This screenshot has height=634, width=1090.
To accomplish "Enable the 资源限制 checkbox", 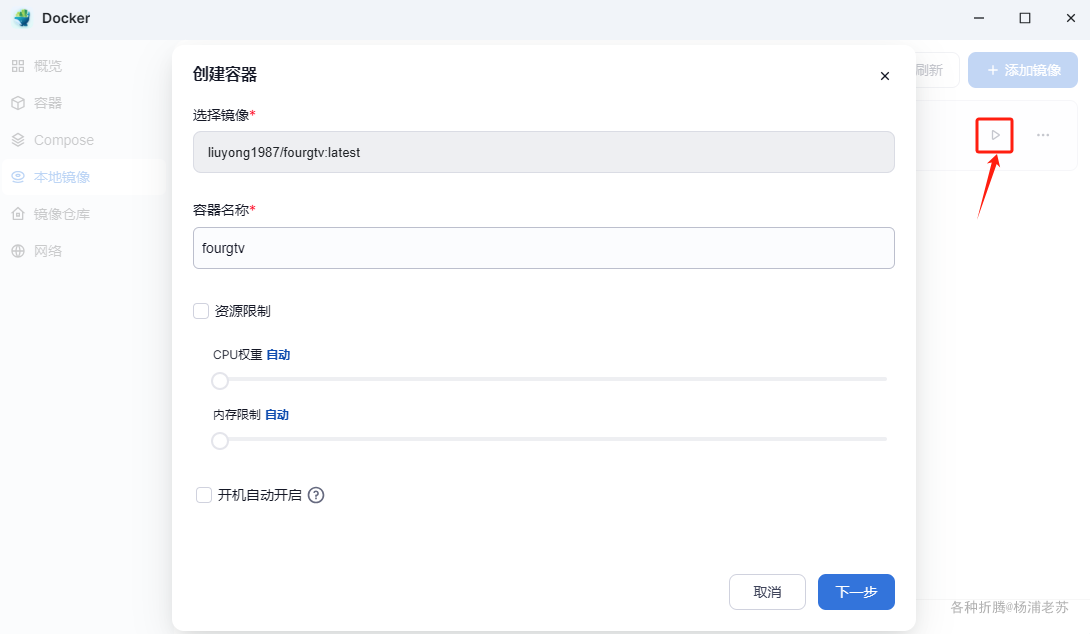I will (x=201, y=311).
